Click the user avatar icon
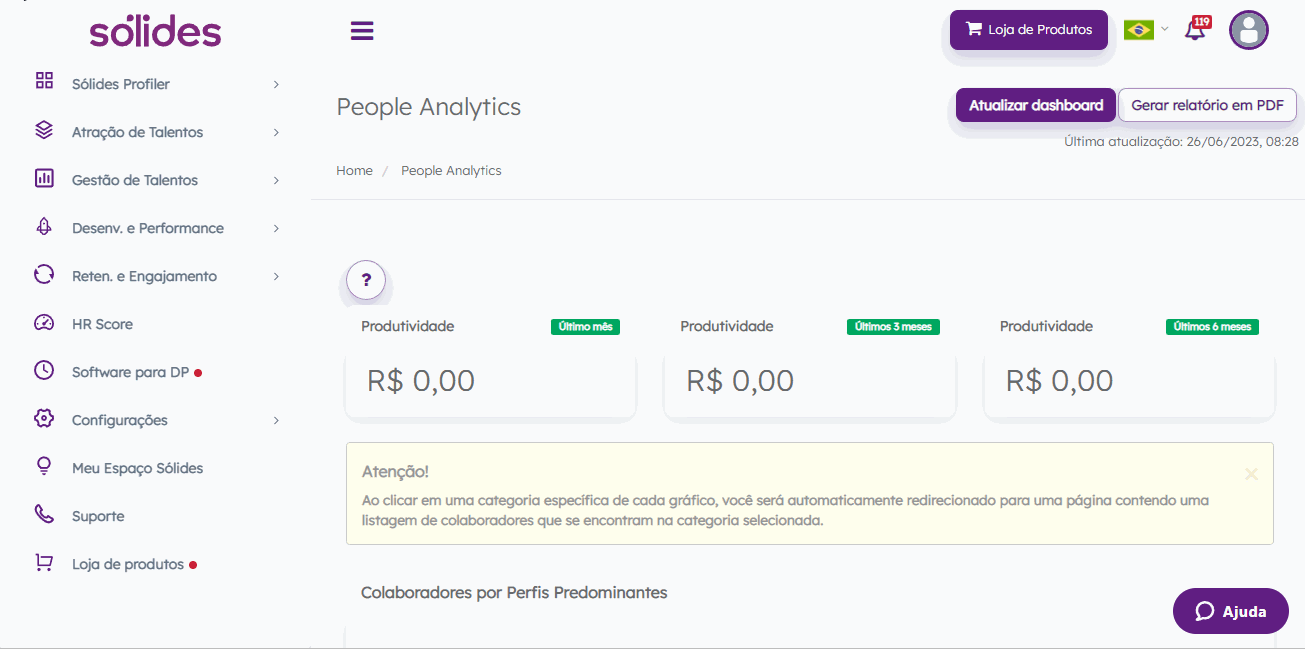Image resolution: width=1305 pixels, height=649 pixels. 1248,30
